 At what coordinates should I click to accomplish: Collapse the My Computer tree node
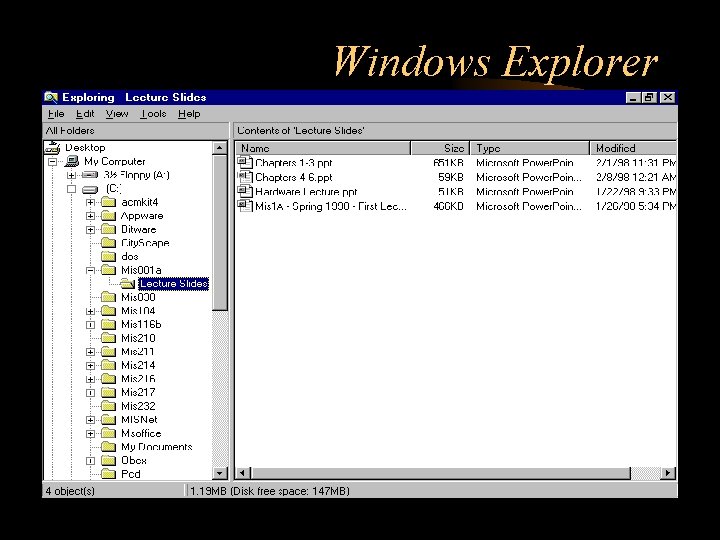tap(53, 162)
